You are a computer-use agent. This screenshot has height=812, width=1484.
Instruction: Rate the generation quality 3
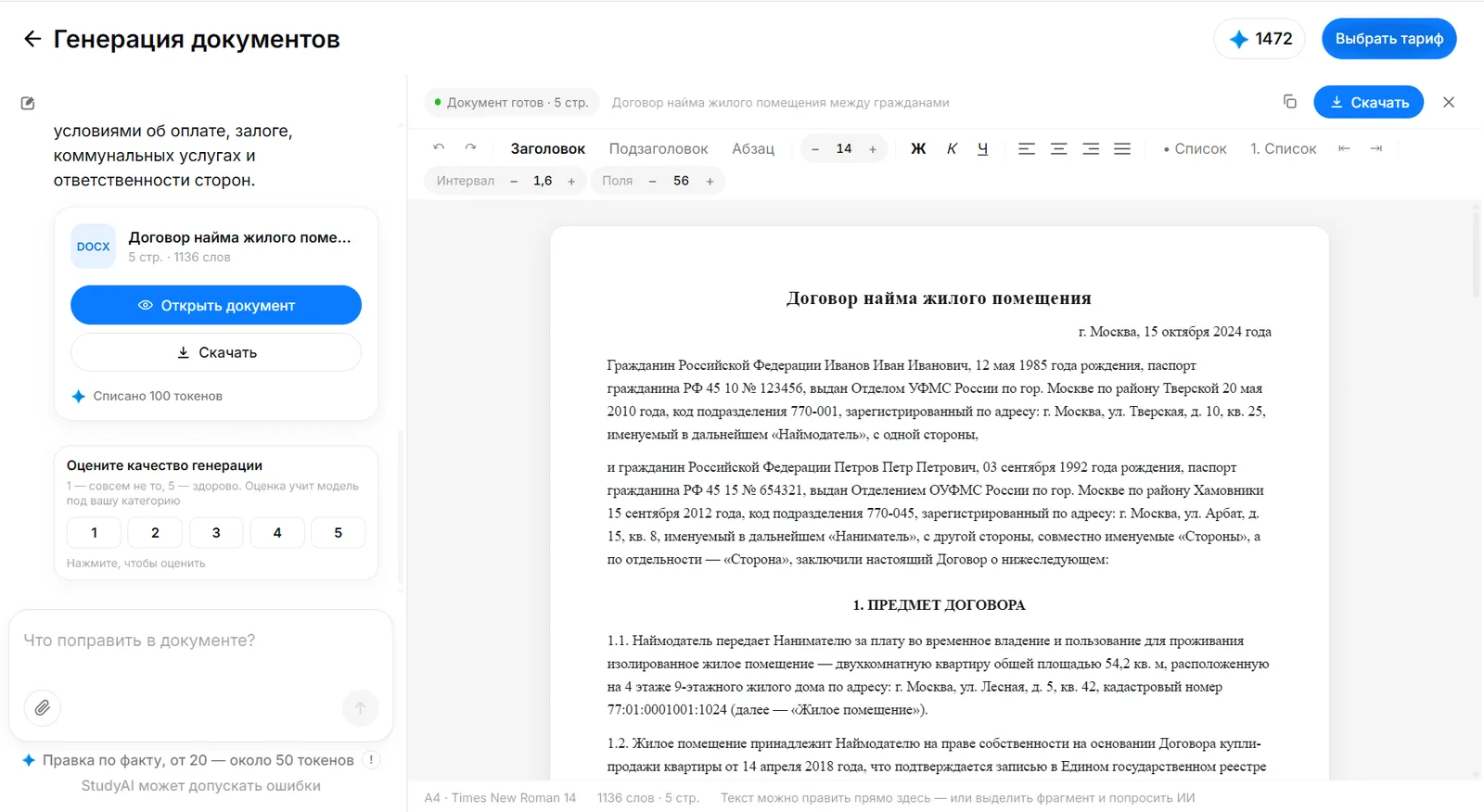pyautogui.click(x=216, y=532)
